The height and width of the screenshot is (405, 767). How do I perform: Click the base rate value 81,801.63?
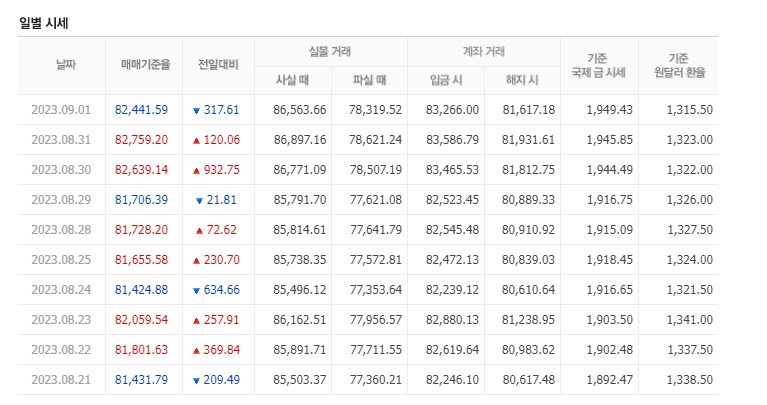[141, 350]
